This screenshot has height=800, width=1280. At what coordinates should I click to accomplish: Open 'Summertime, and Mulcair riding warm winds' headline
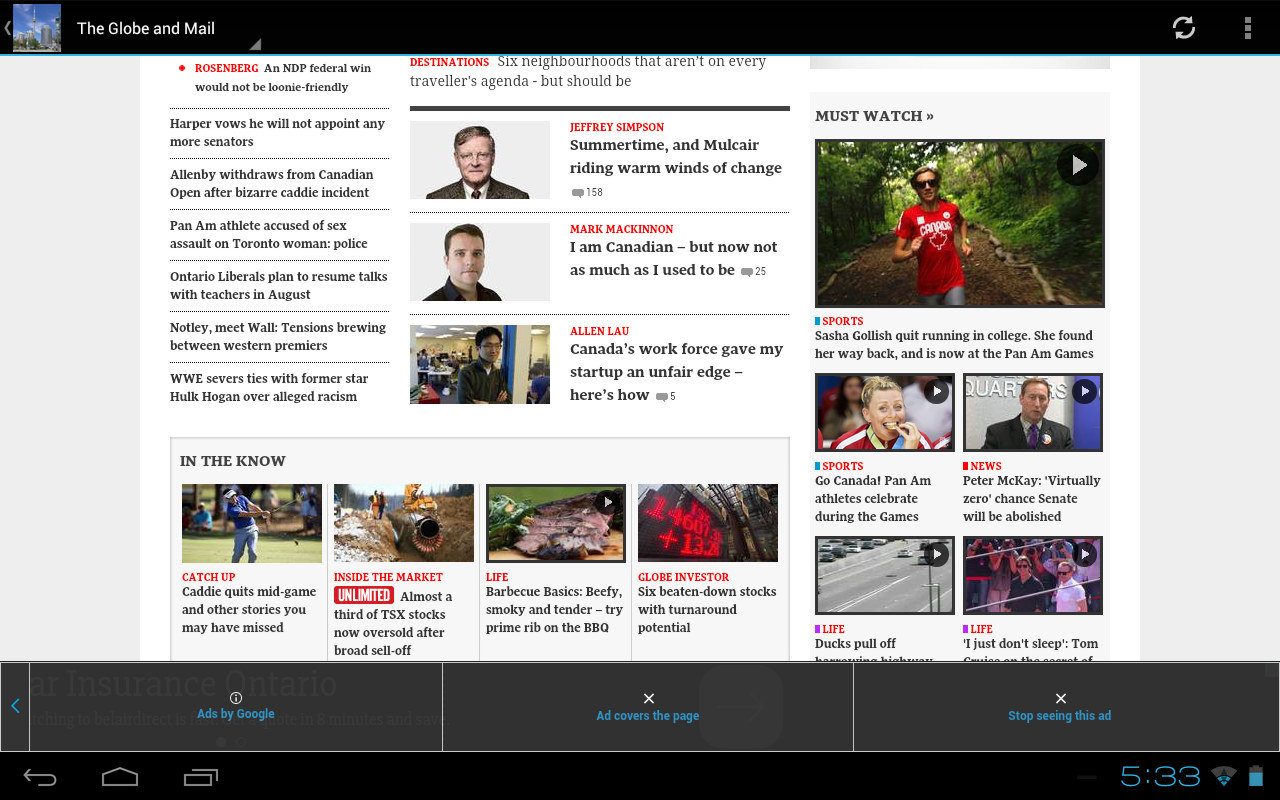point(676,157)
